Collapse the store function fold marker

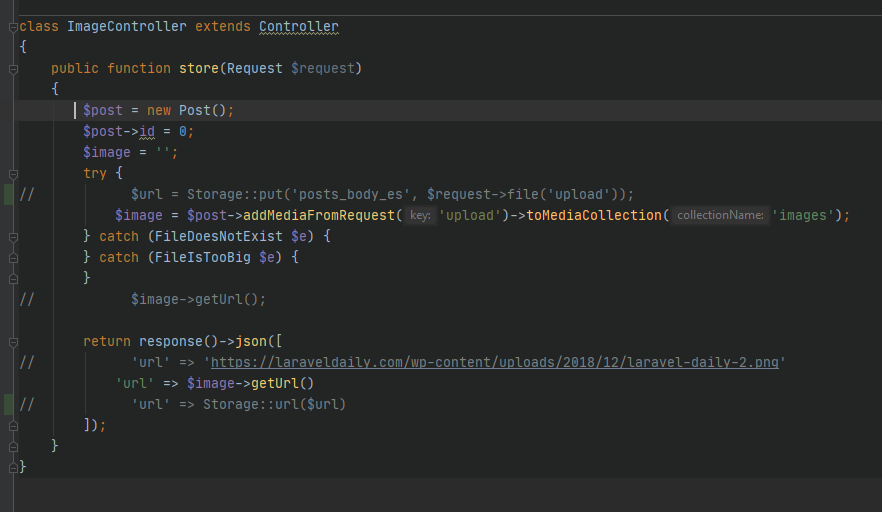13,69
